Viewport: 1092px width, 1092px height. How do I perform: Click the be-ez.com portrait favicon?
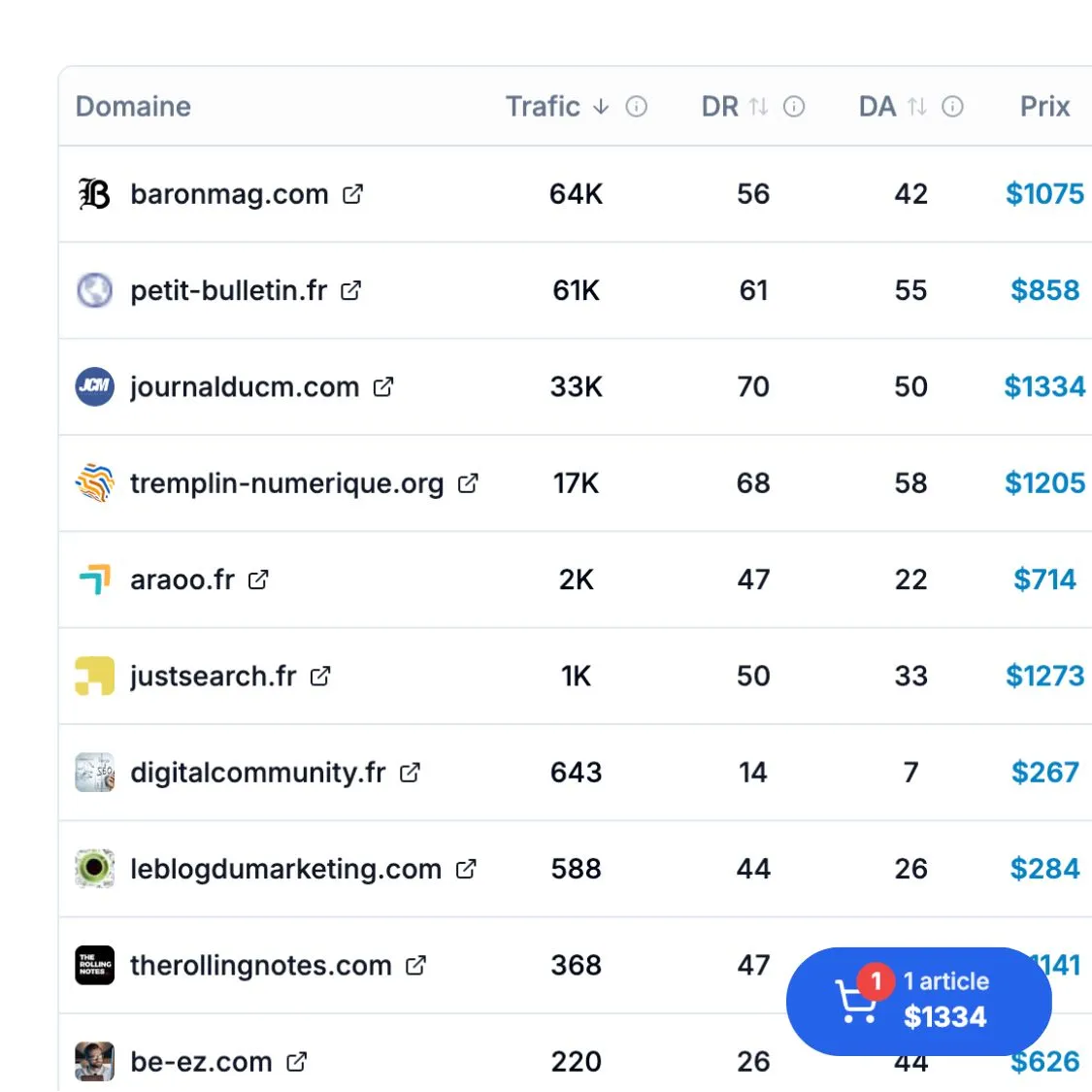pyautogui.click(x=95, y=1061)
